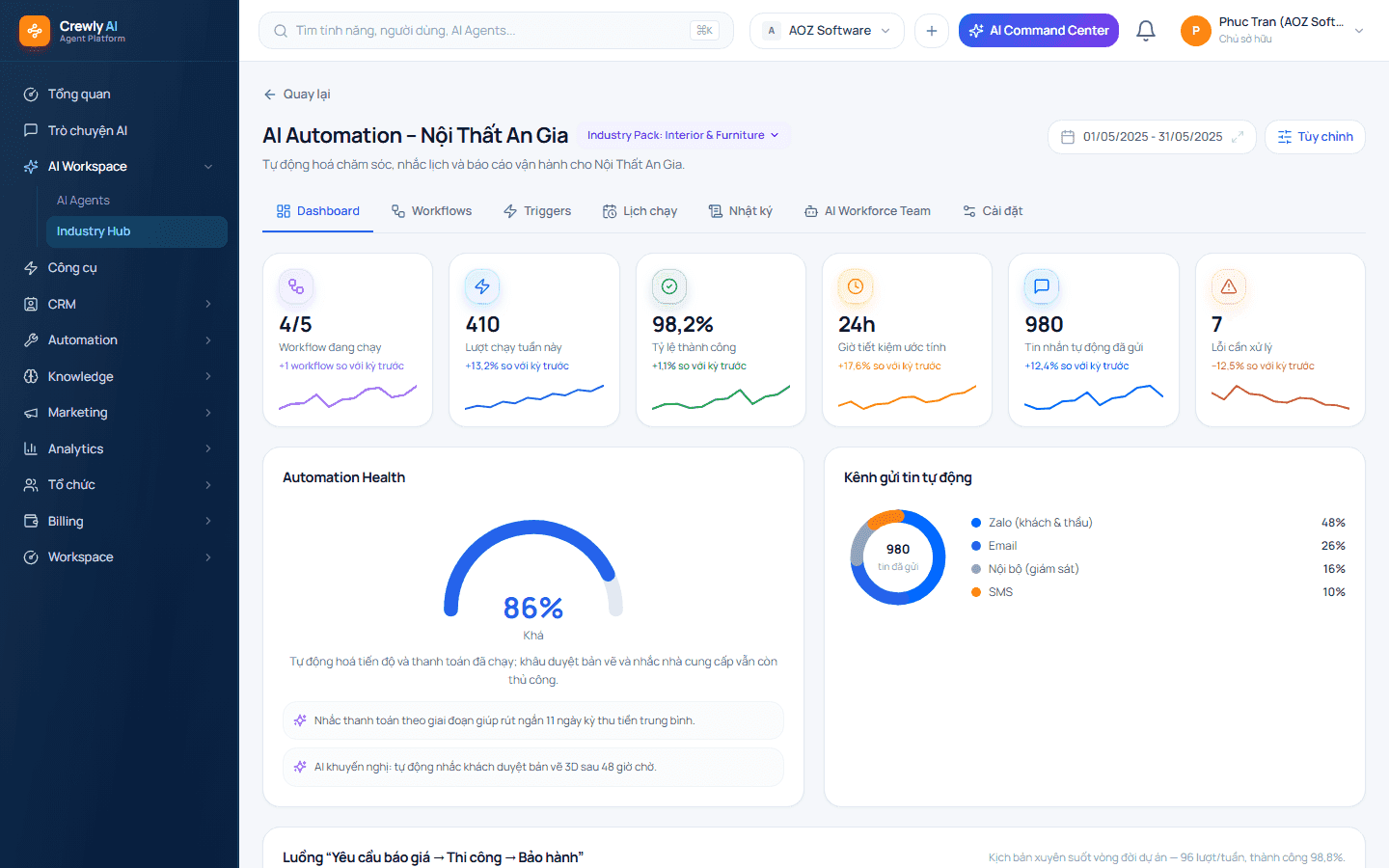Open the AI Command Center
1389x868 pixels.
point(1039,31)
